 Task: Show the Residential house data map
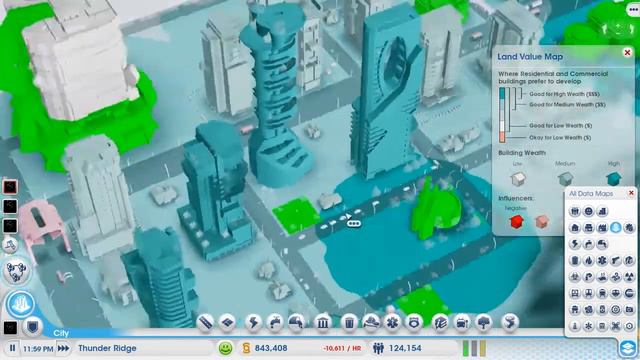[575, 227]
